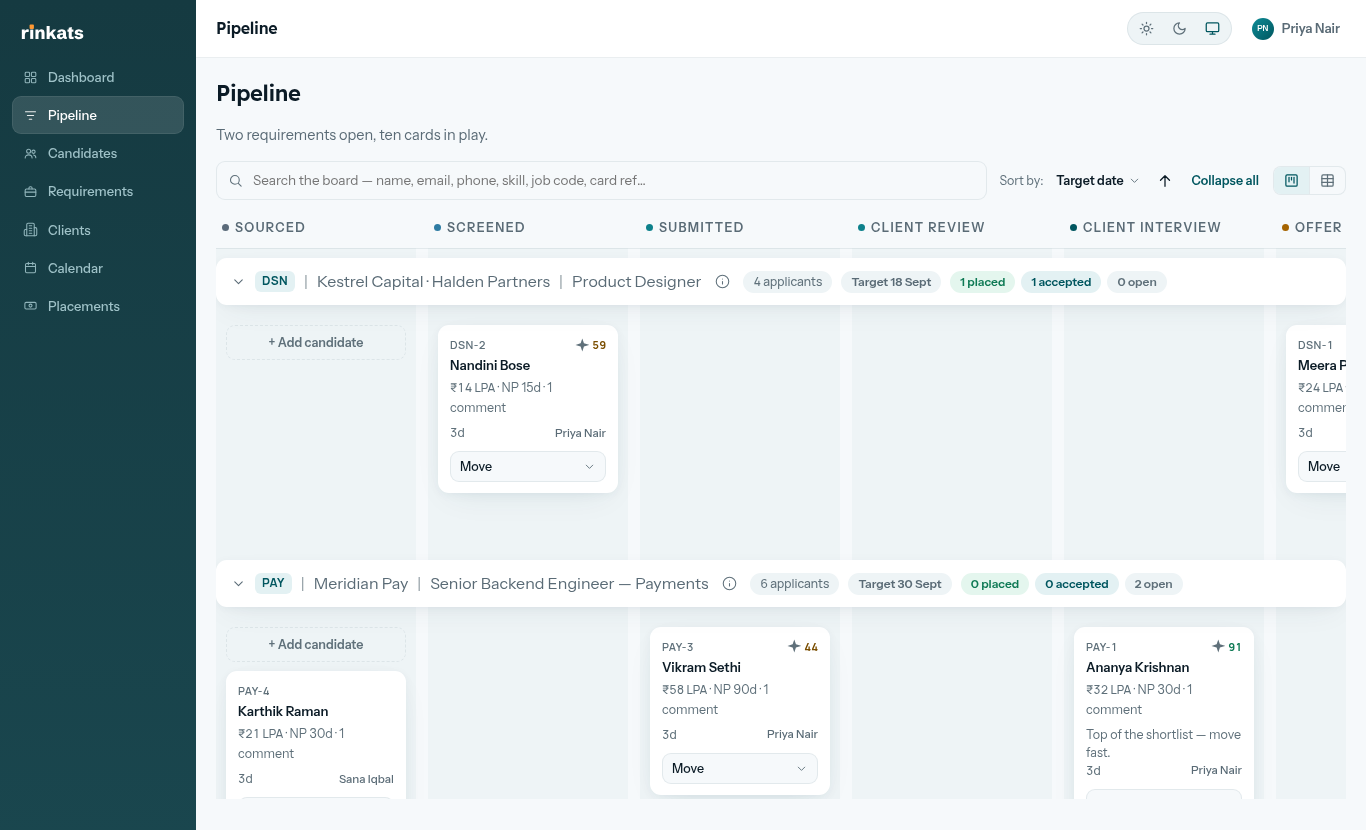Open Move dropdown on DSN-1 Meera card

(x=1322, y=466)
